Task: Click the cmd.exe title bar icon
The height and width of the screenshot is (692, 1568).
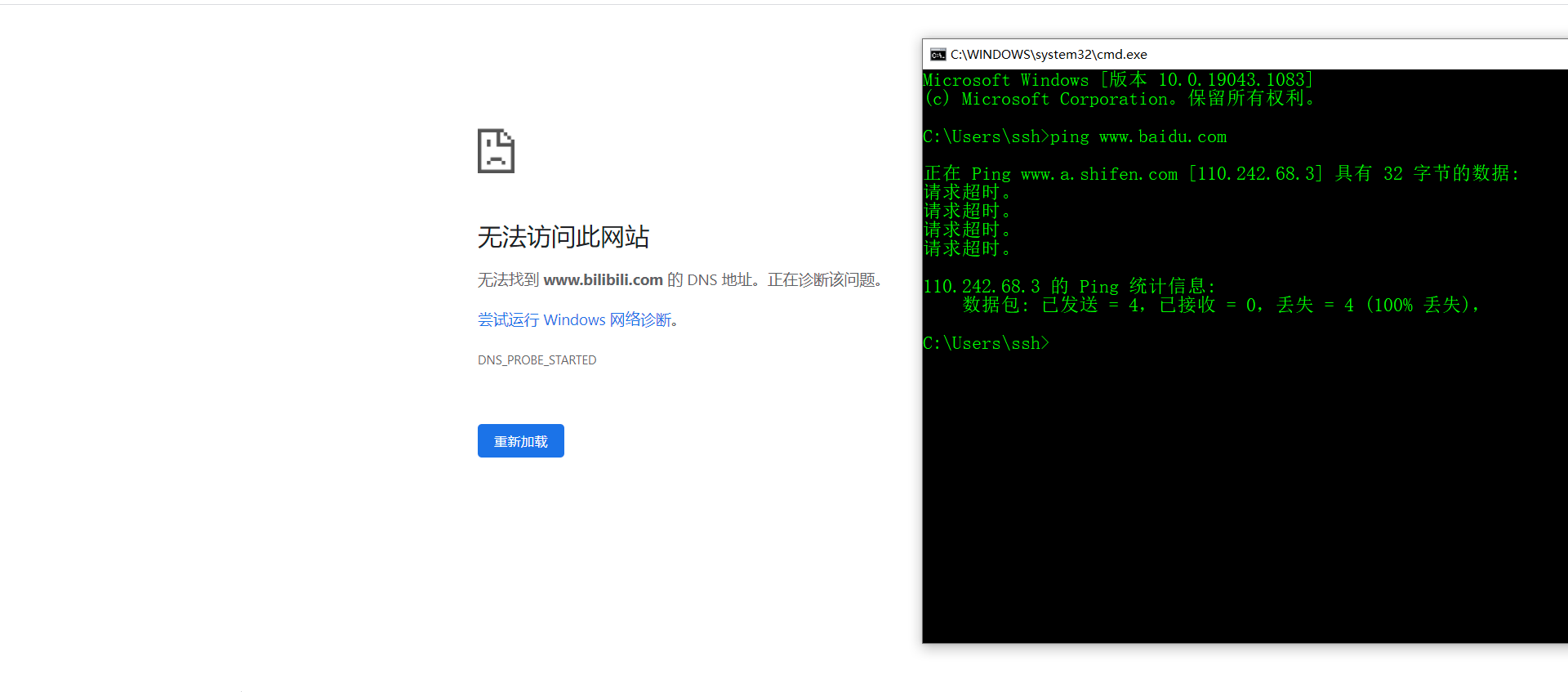Action: [x=938, y=55]
